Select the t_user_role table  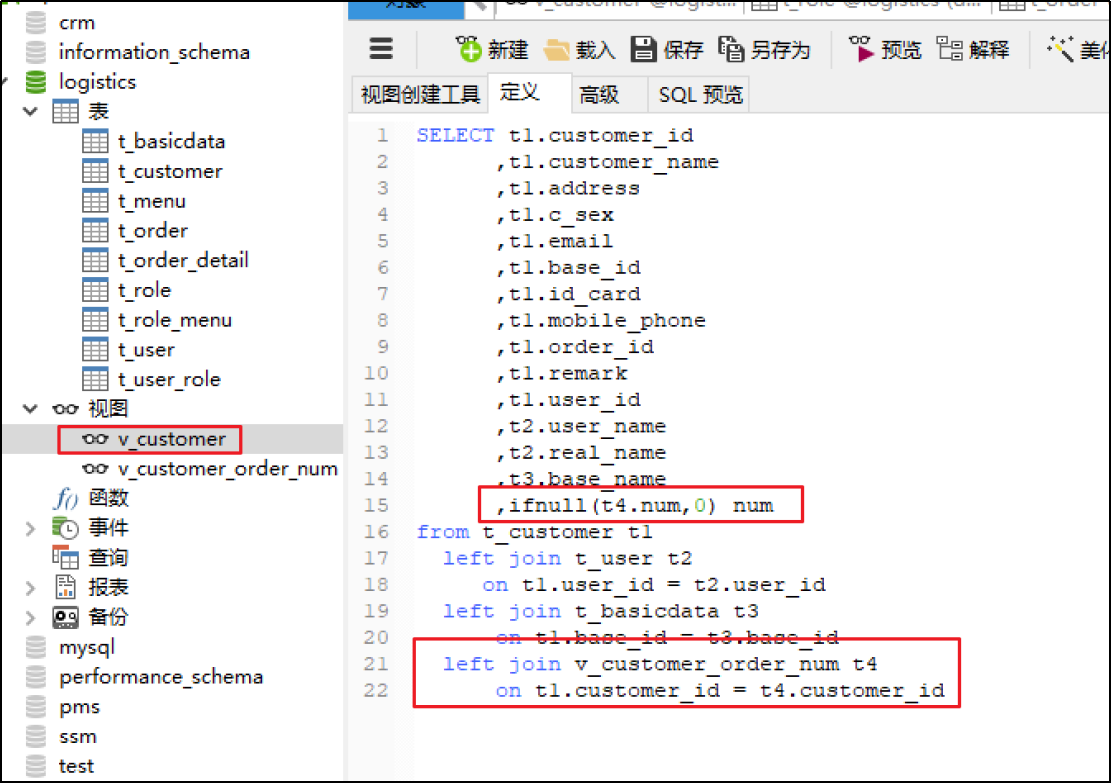pos(169,380)
